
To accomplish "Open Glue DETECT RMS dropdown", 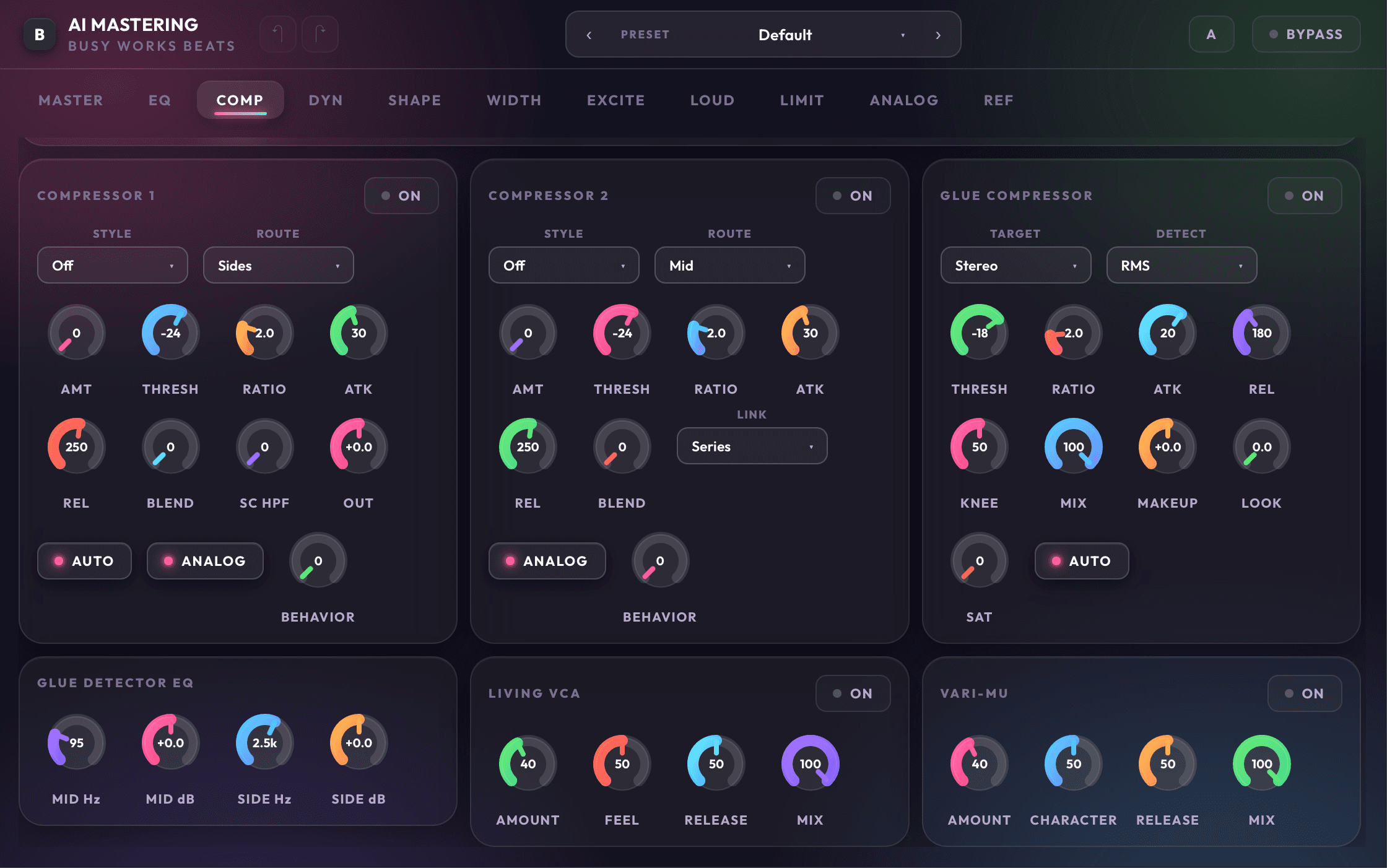I will (x=1182, y=265).
